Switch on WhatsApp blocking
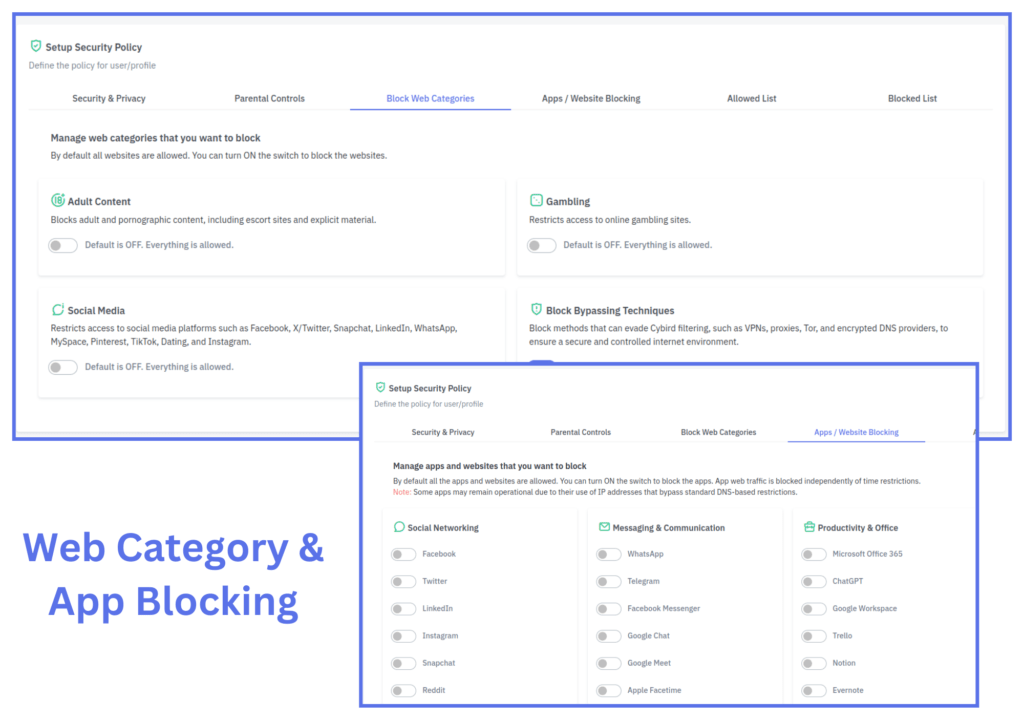This screenshot has height=724, width=1024. coord(608,554)
